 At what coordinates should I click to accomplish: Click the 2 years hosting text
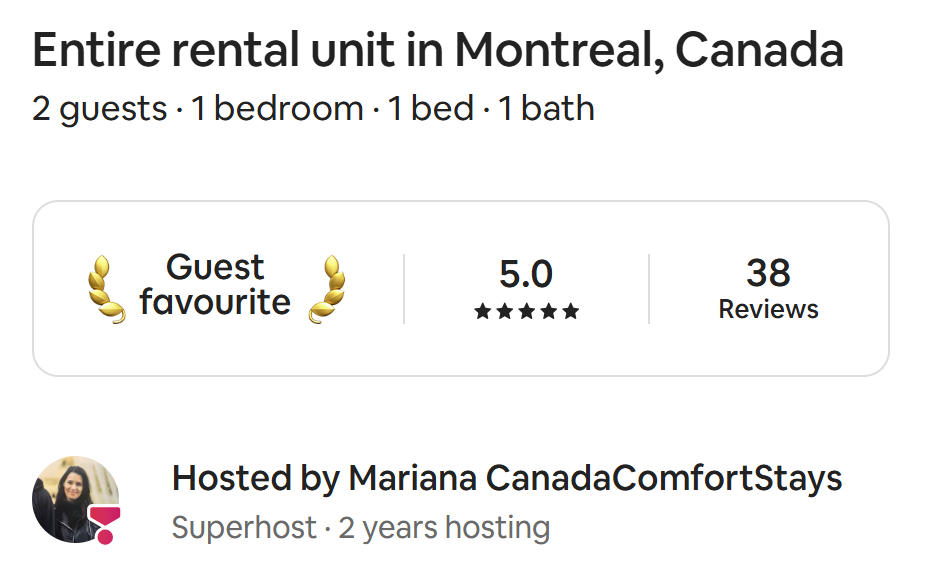(444, 528)
